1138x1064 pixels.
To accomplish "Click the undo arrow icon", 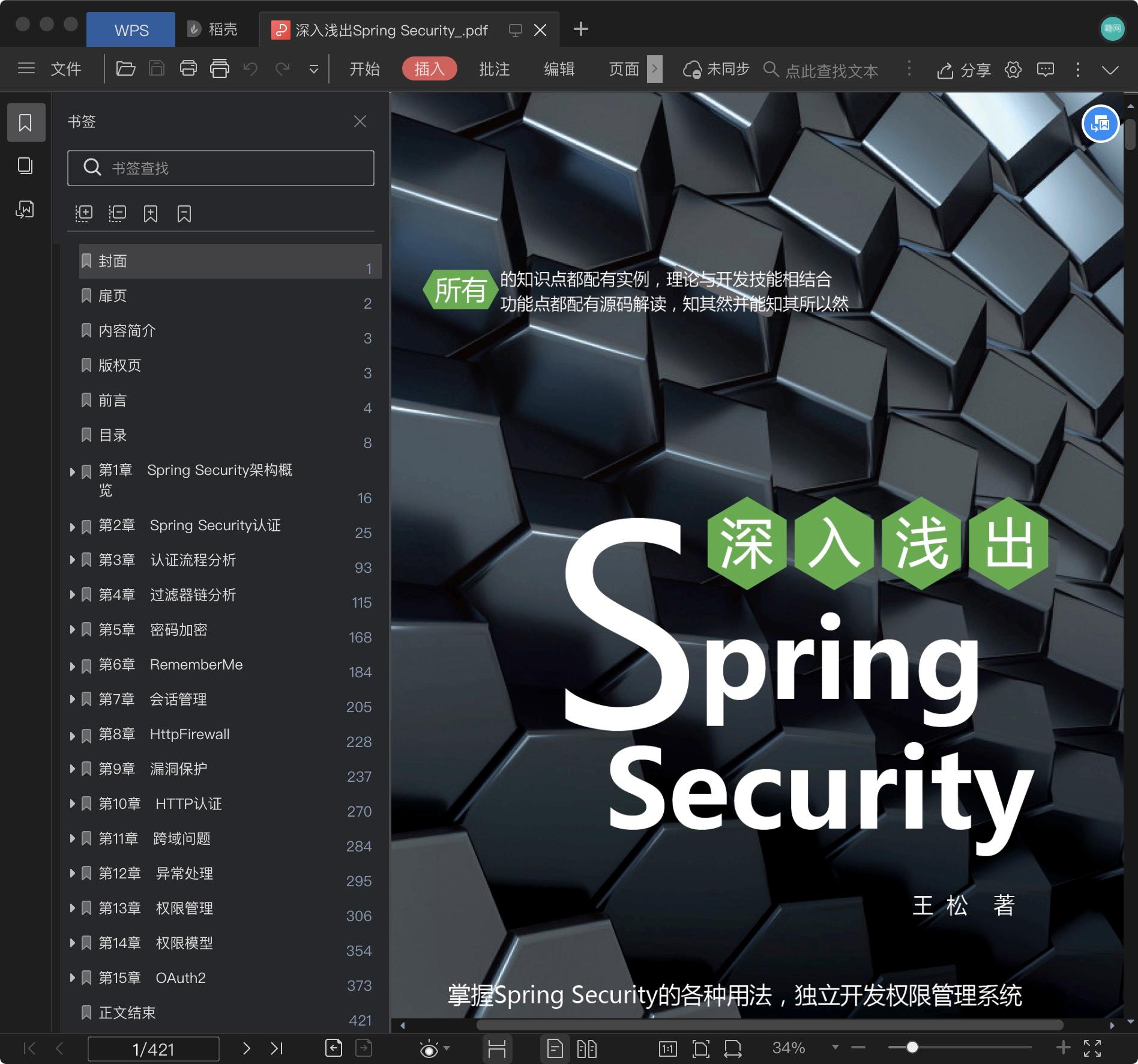I will coord(251,69).
